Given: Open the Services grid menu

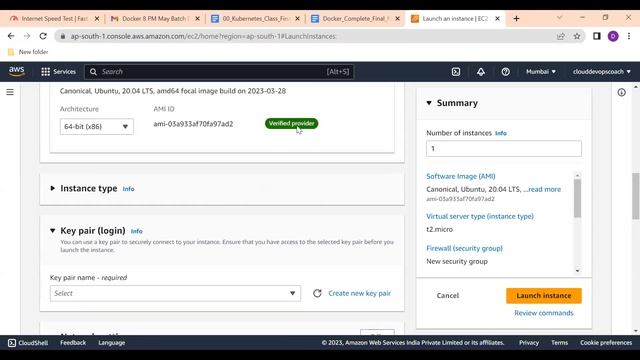Looking at the screenshot, I should [58, 71].
